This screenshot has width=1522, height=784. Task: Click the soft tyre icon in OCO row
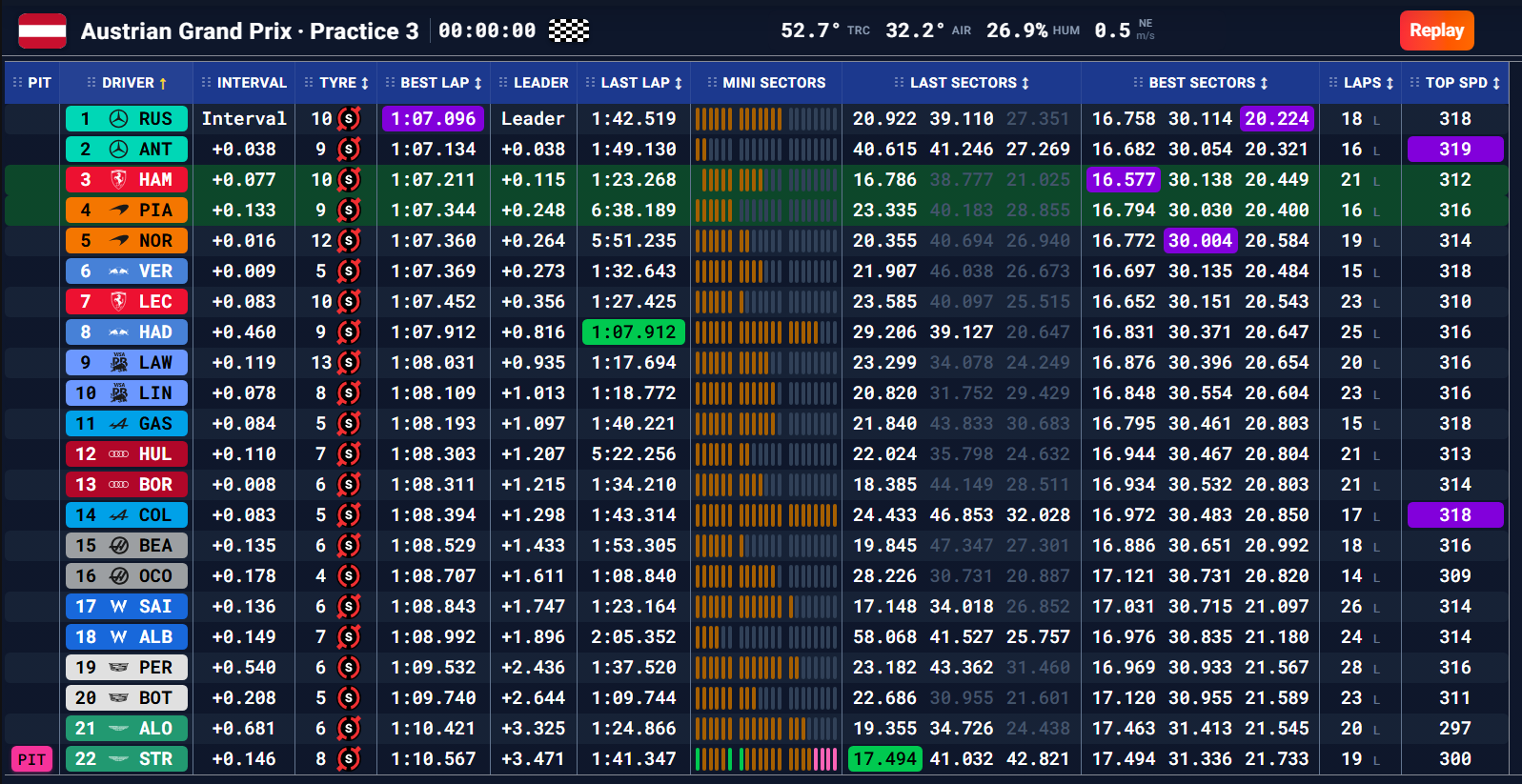(x=350, y=575)
